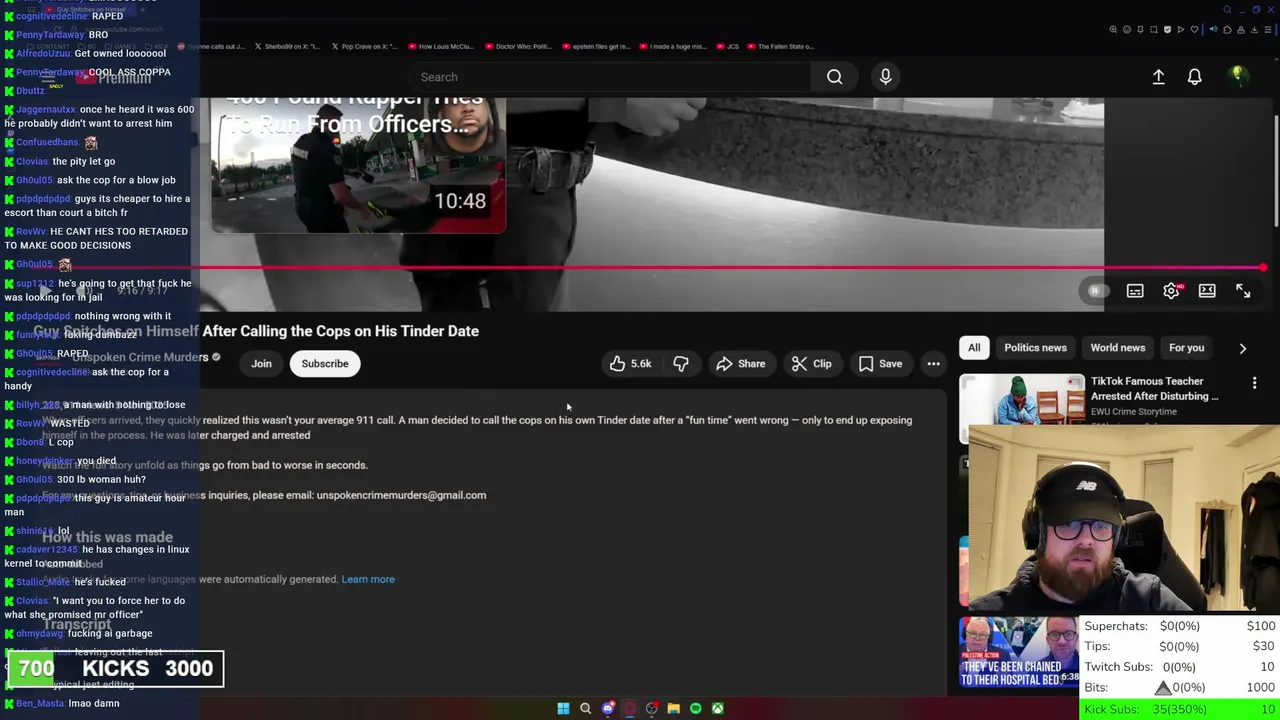
Task: Like the video with 5.6k likes
Action: click(x=630, y=364)
